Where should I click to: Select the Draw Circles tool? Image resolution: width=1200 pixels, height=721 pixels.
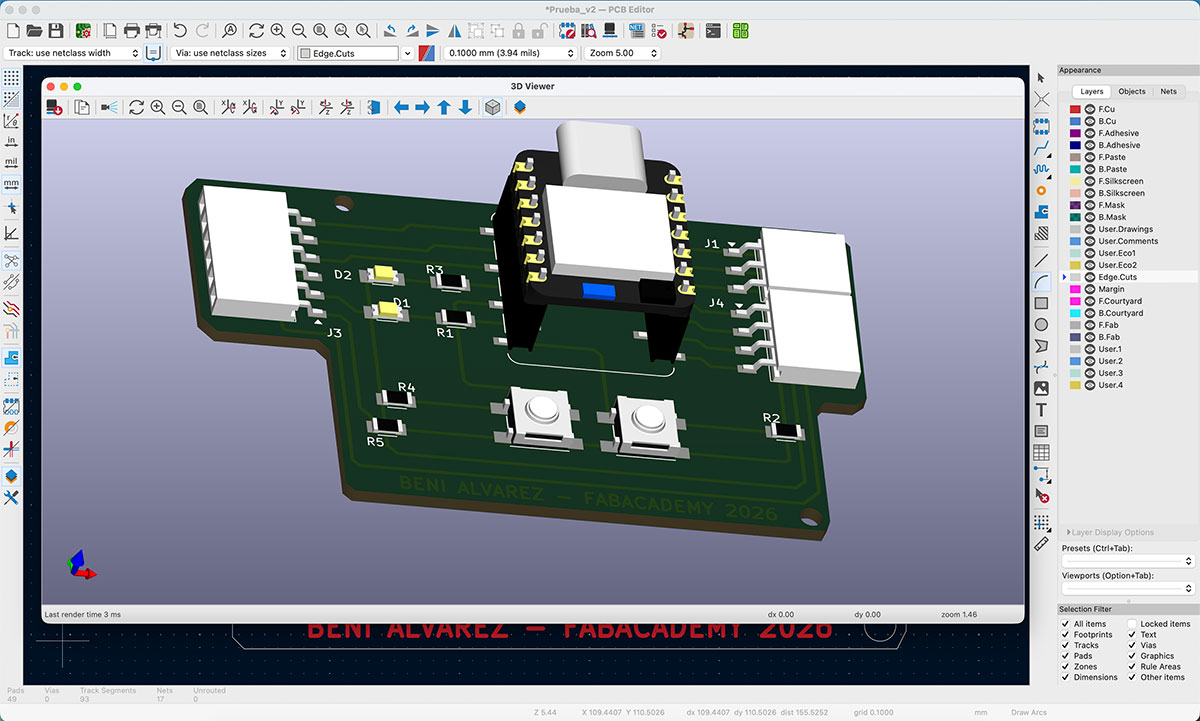click(x=1041, y=324)
